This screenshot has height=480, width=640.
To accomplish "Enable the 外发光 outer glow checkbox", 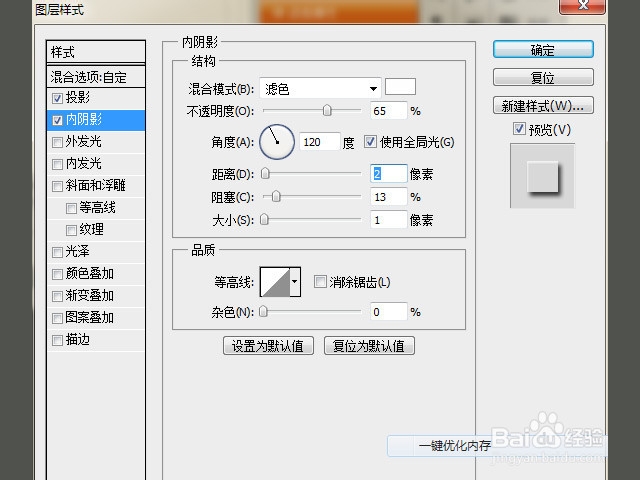I will [57, 142].
